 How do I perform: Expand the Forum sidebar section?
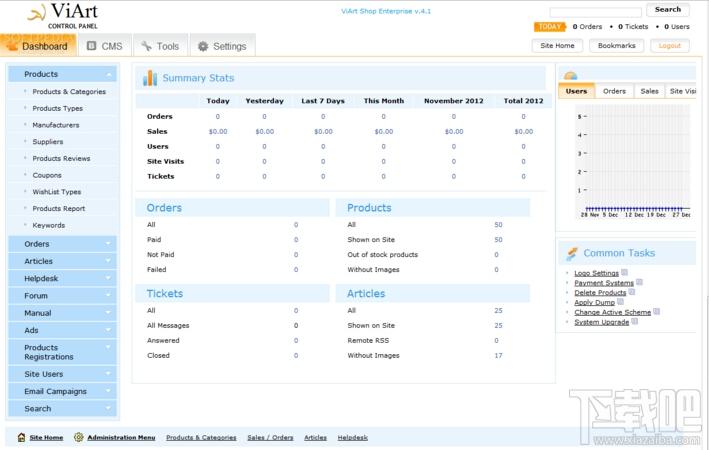[x=62, y=296]
